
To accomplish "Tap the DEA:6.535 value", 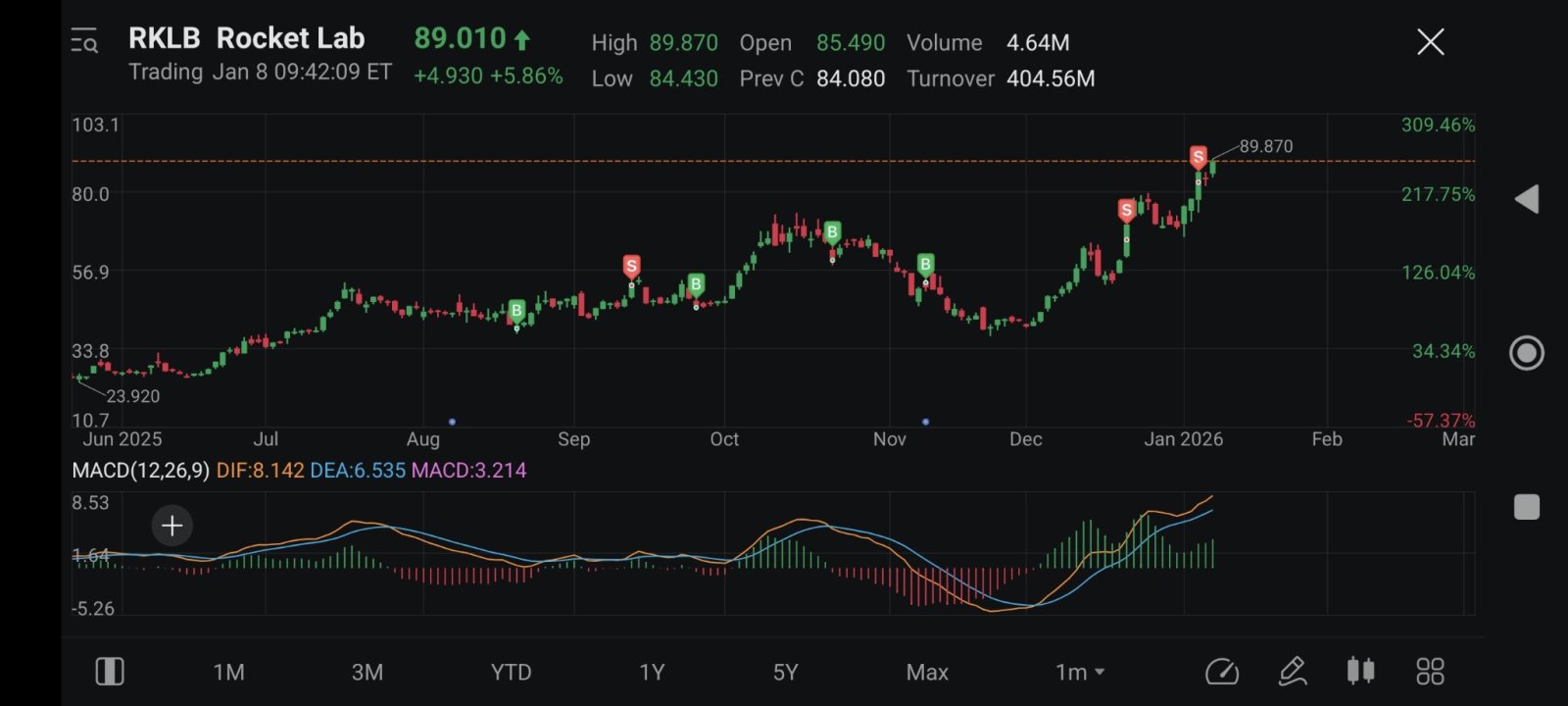I will click(358, 471).
